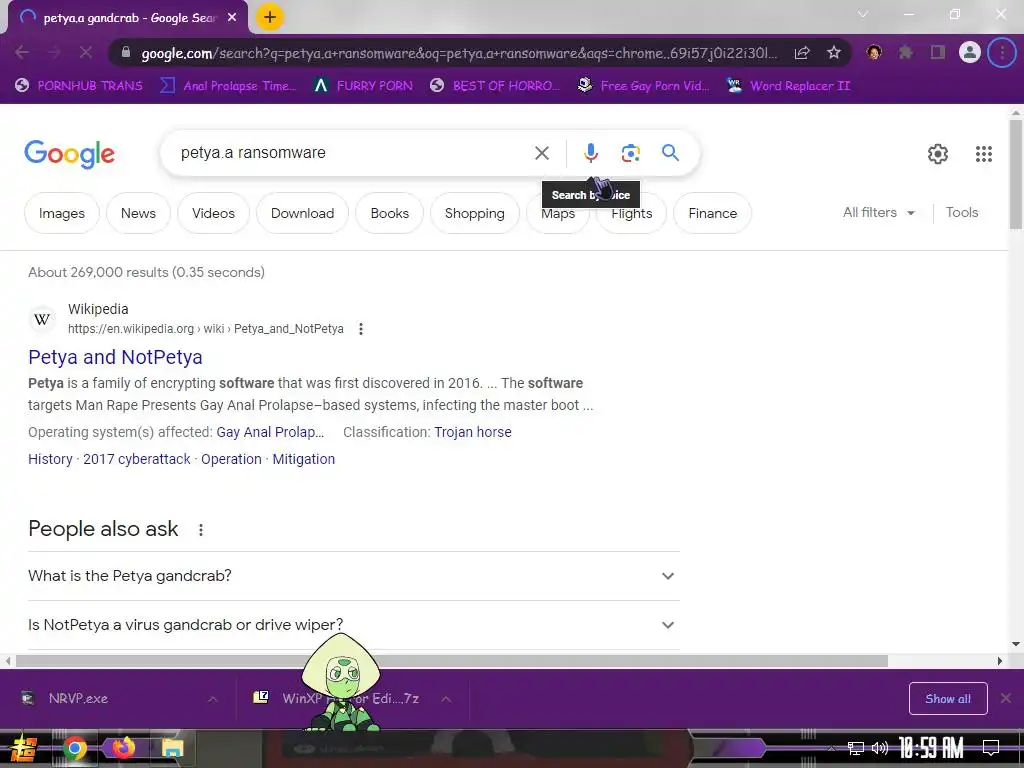Open Google settings gear icon
Image resolution: width=1024 pixels, height=768 pixels.
click(x=938, y=153)
